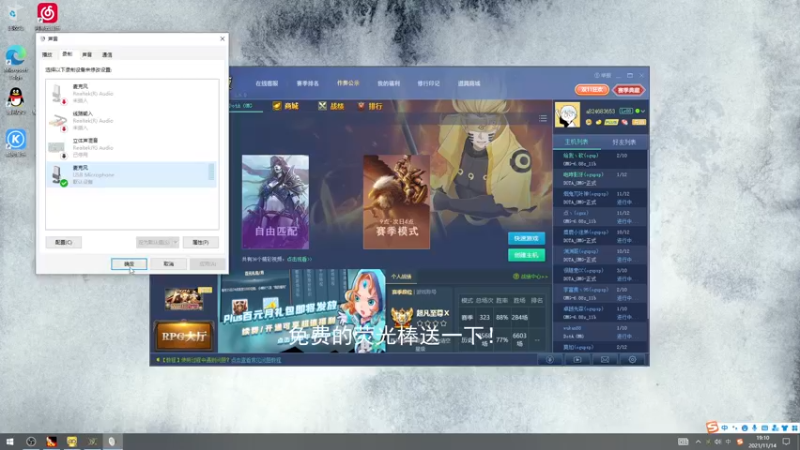Open the Kugou K desktop icon
This screenshot has width=800, height=450.
(x=16, y=142)
